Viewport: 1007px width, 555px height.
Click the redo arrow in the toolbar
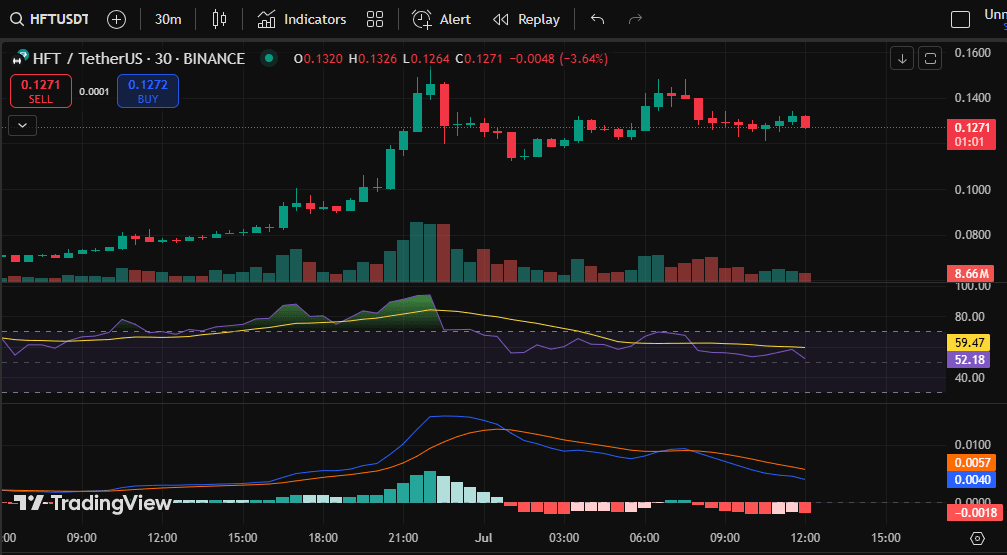(x=634, y=19)
